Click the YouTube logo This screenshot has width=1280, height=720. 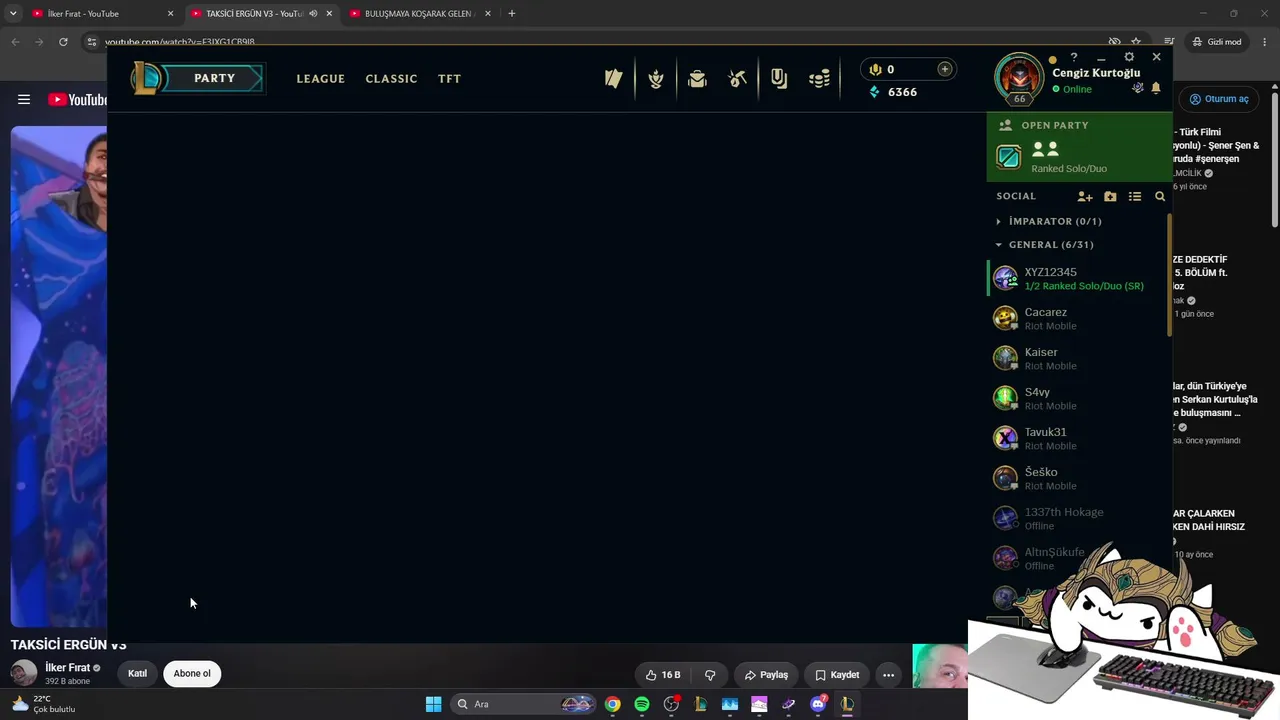77,100
